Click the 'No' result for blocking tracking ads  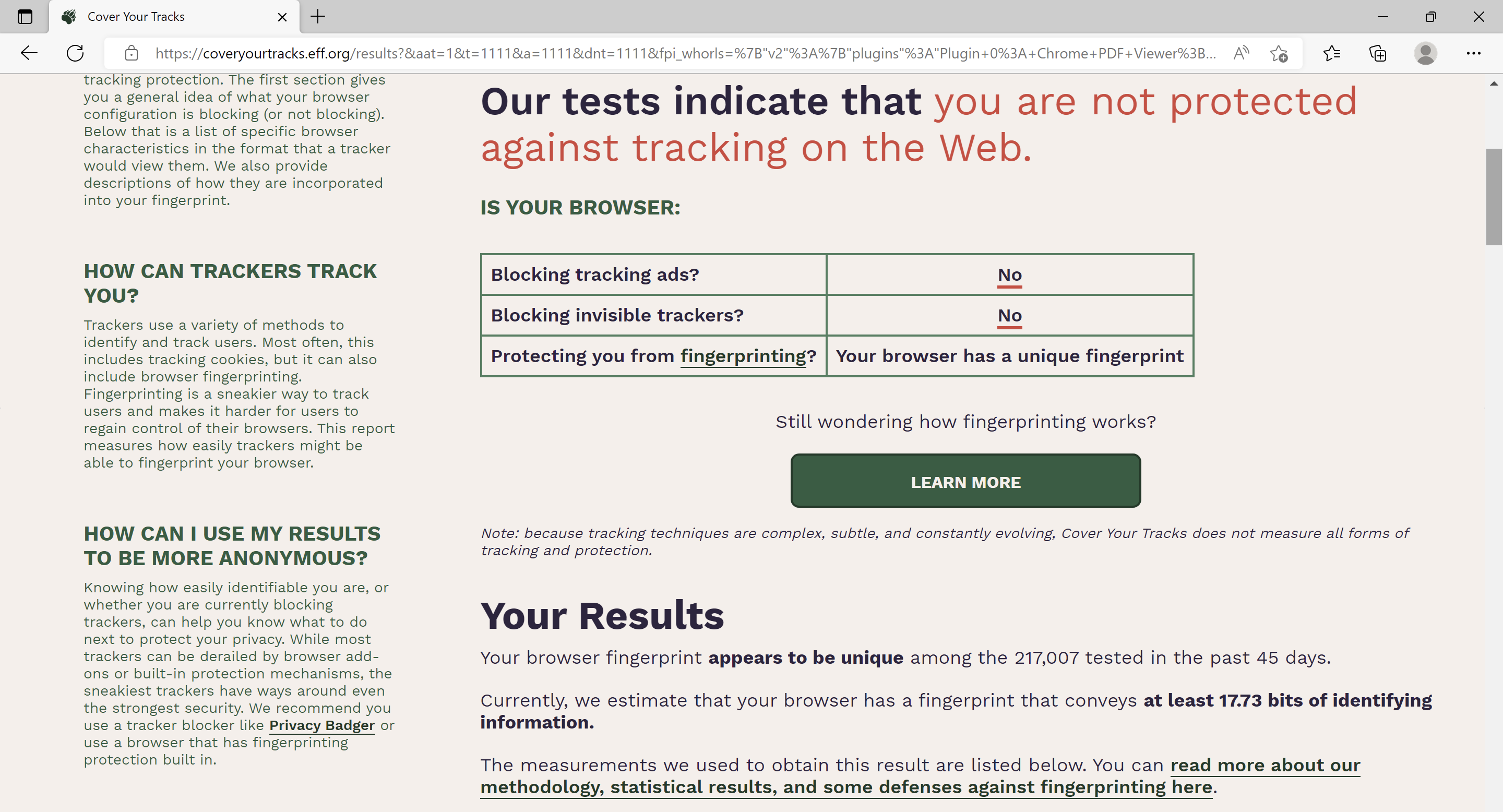[x=1009, y=274]
